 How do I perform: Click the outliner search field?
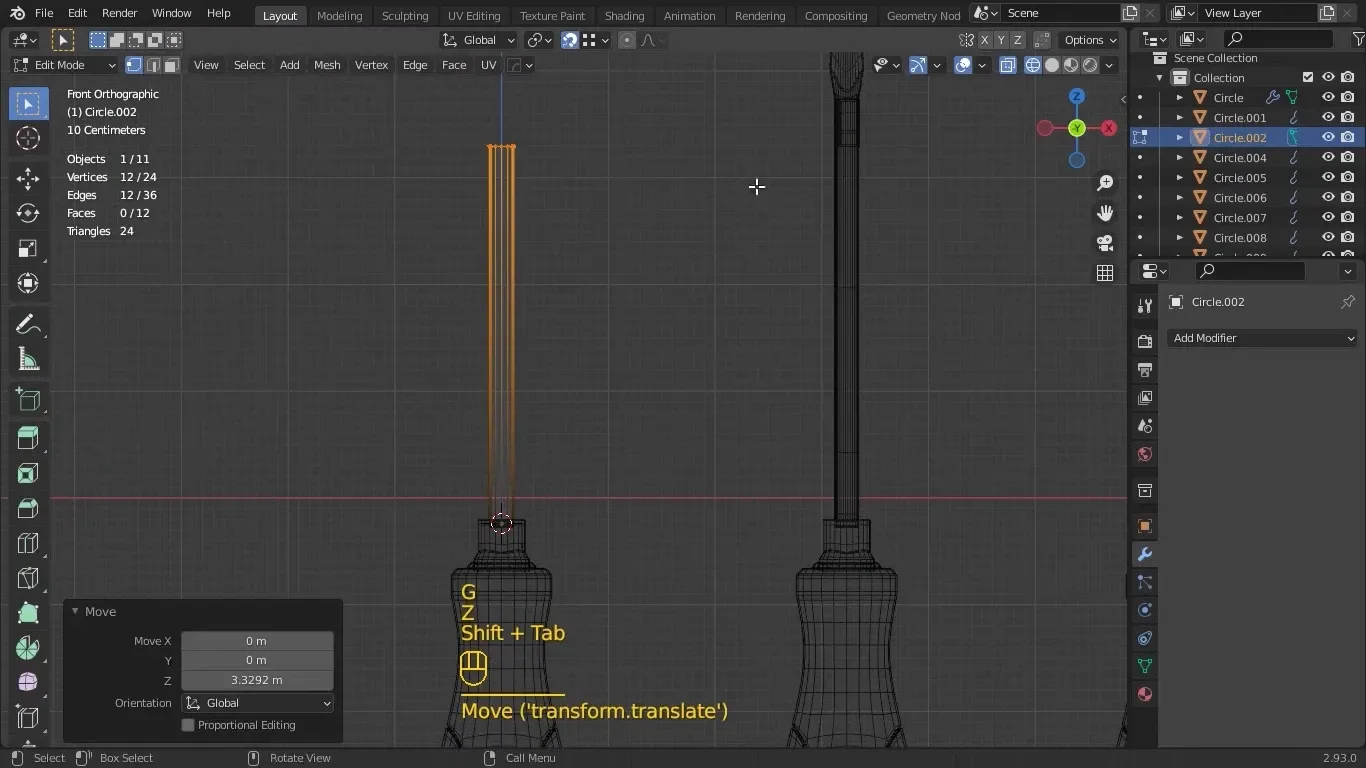point(1278,40)
